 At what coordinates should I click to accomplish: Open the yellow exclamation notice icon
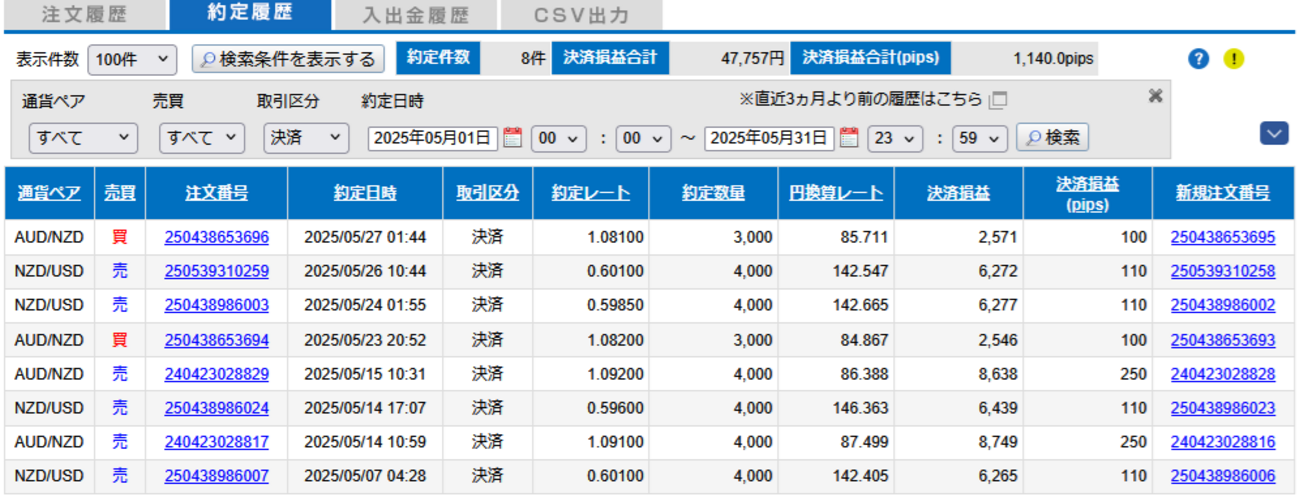1233,59
